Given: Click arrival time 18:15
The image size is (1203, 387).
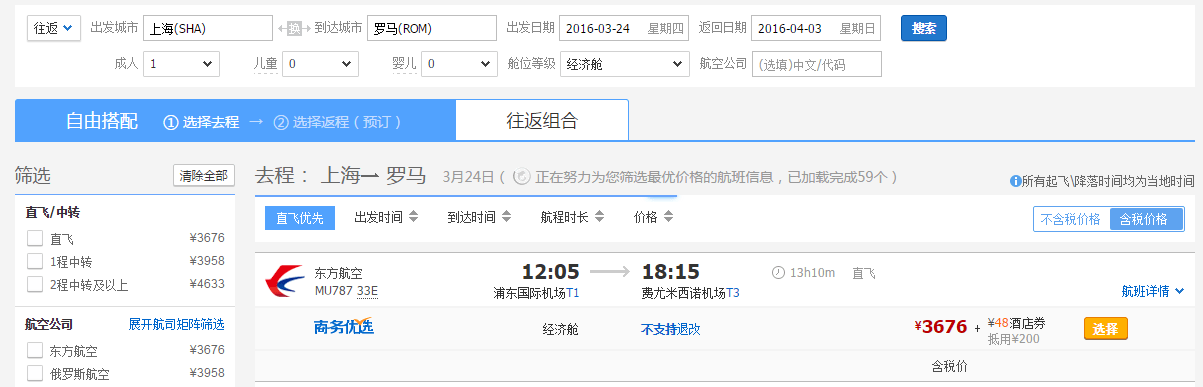Looking at the screenshot, I should tap(670, 272).
